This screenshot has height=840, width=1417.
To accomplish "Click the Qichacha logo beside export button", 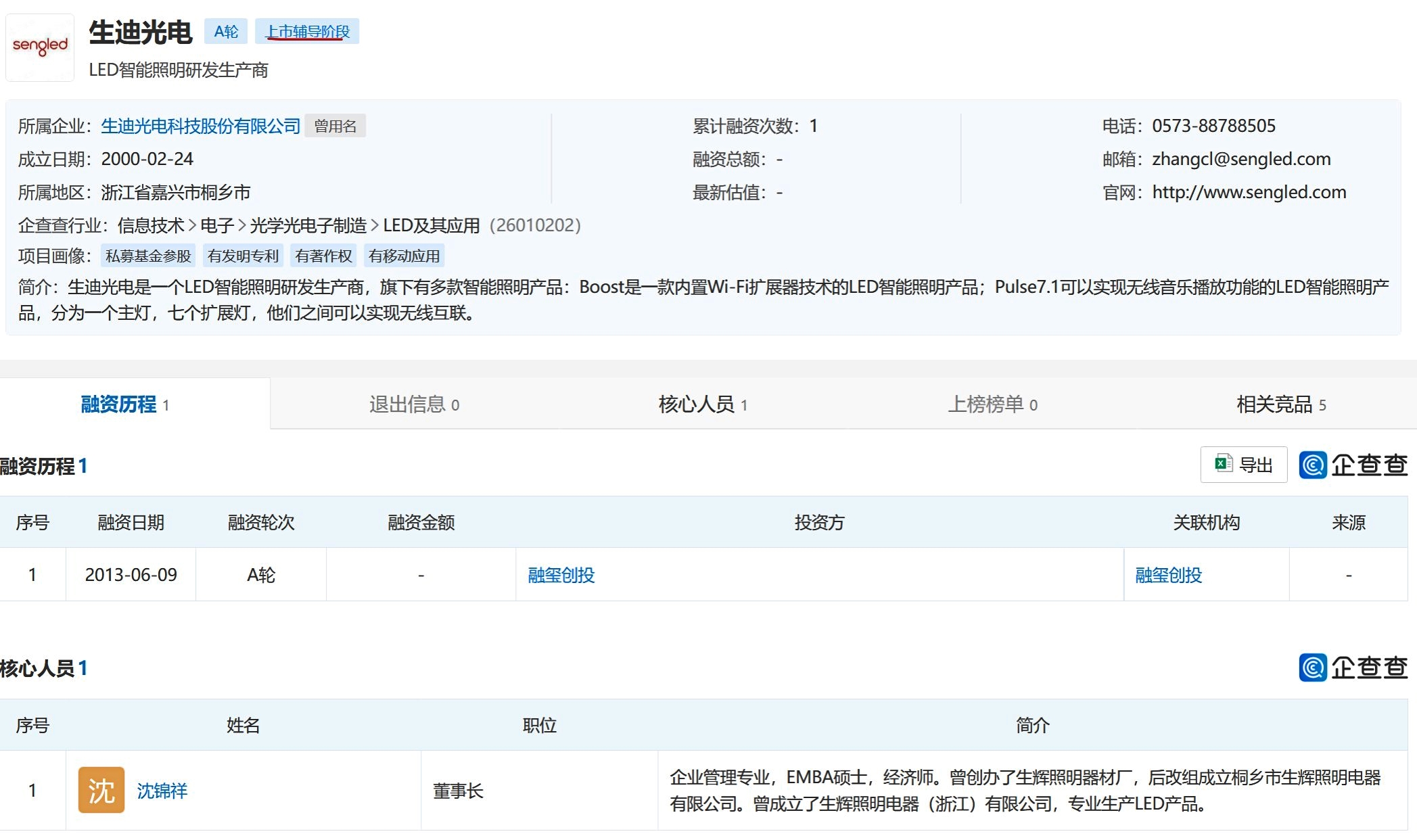I will [x=1353, y=465].
